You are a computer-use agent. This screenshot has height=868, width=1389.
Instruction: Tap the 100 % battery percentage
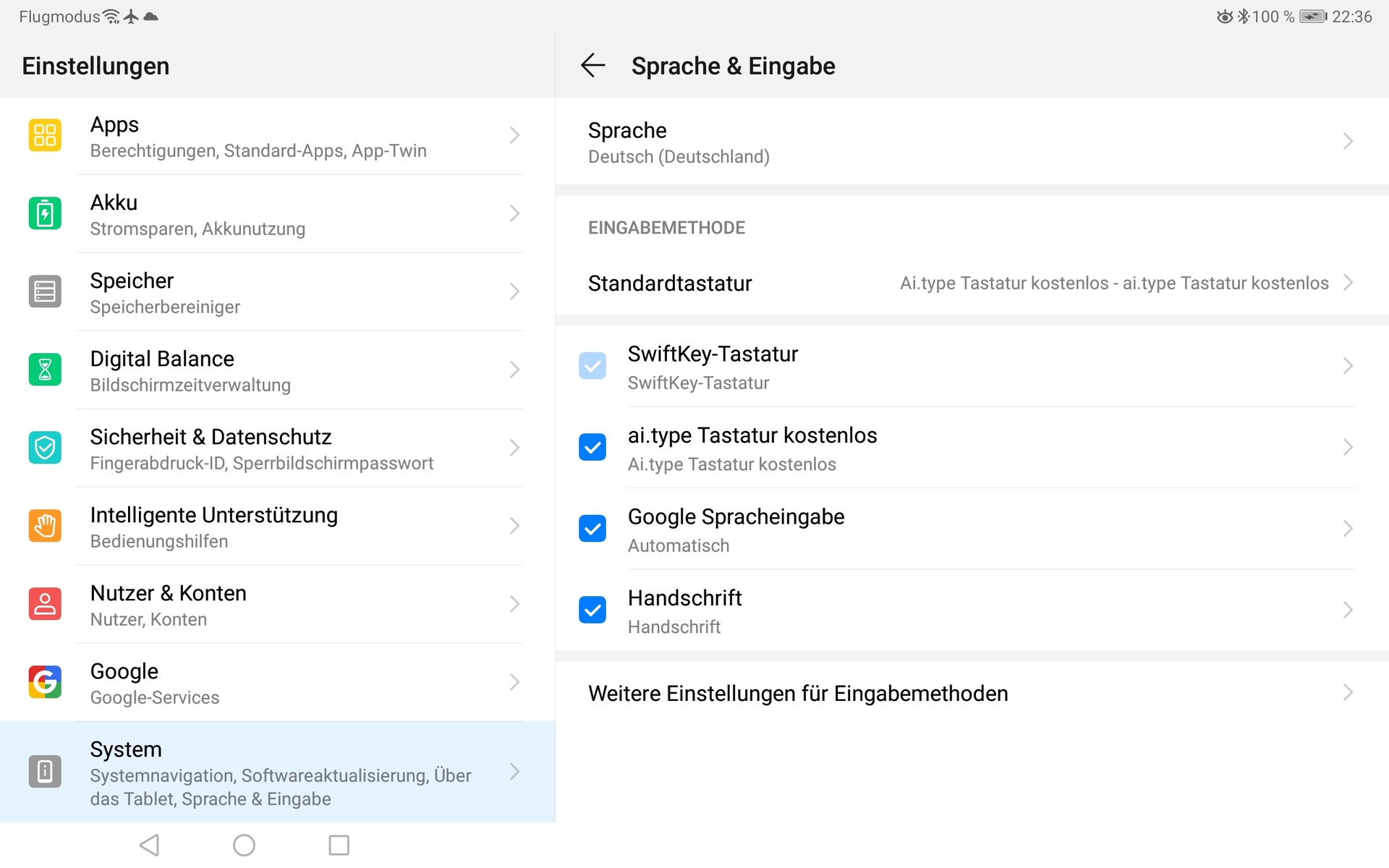click(1273, 17)
